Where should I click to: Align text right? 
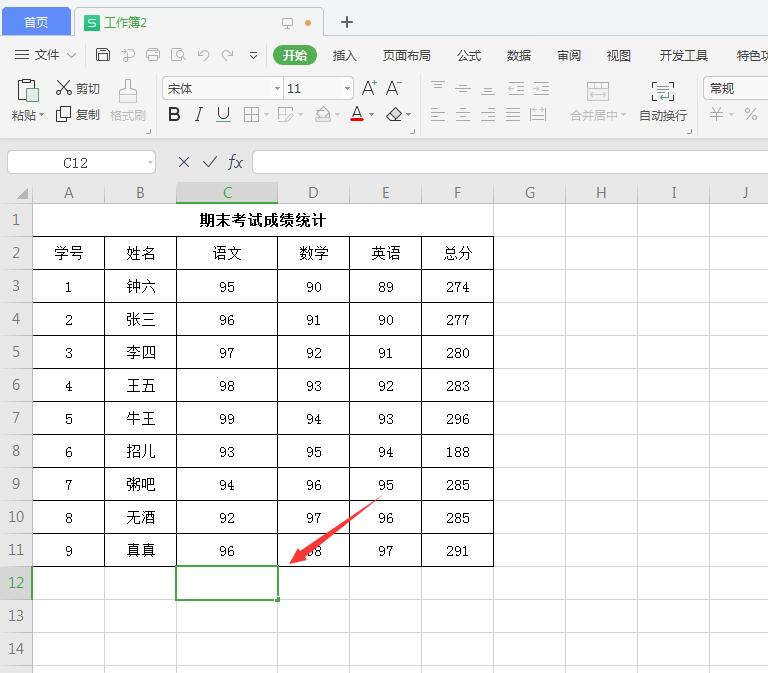click(x=488, y=115)
